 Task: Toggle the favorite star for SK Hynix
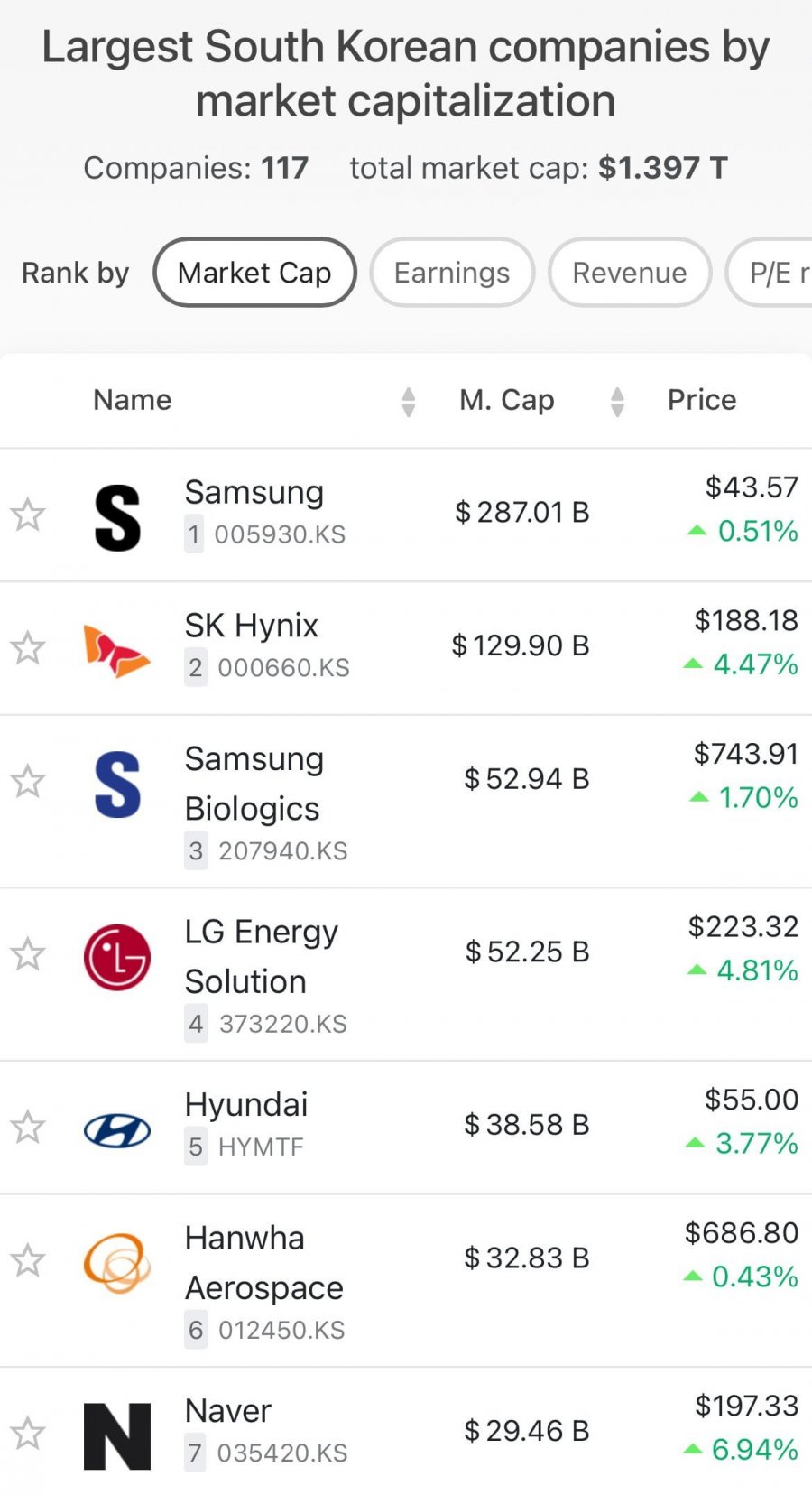click(28, 647)
